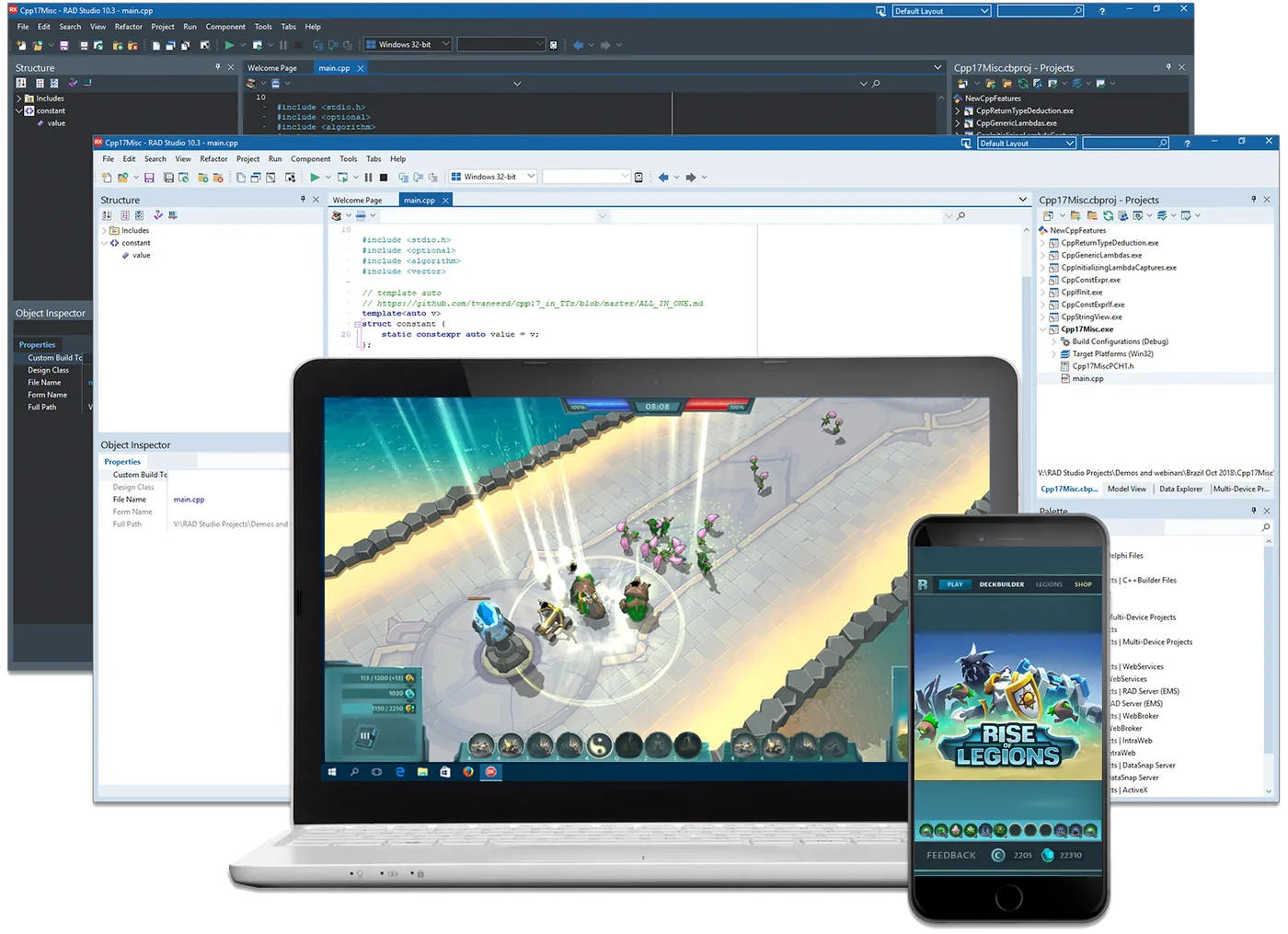Click the green Run button in the light window

(315, 177)
